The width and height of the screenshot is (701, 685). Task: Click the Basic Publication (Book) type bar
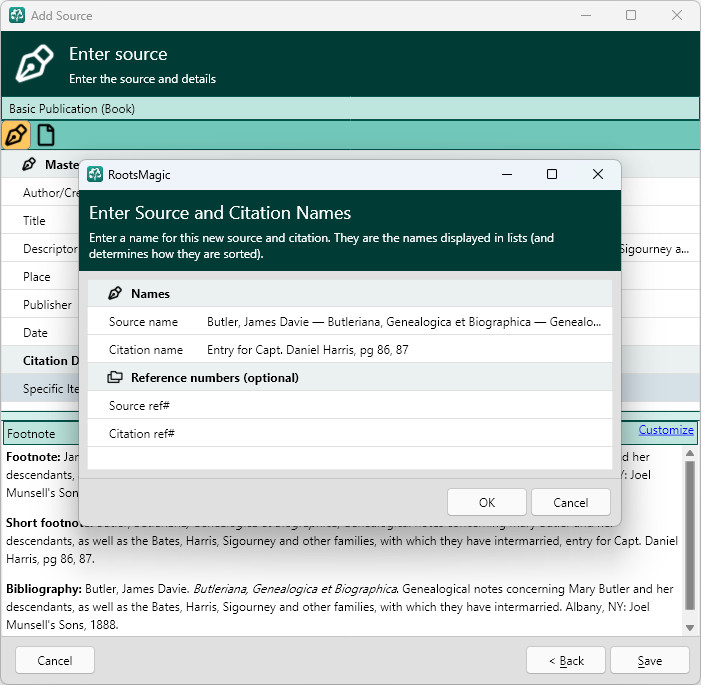[x=350, y=109]
